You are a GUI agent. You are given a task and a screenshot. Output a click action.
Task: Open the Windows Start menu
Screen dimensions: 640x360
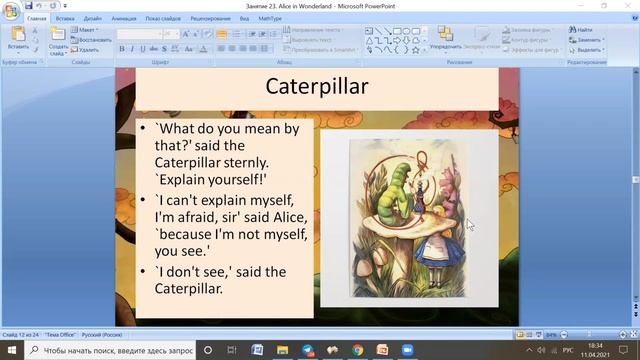pyautogui.click(x=12, y=350)
